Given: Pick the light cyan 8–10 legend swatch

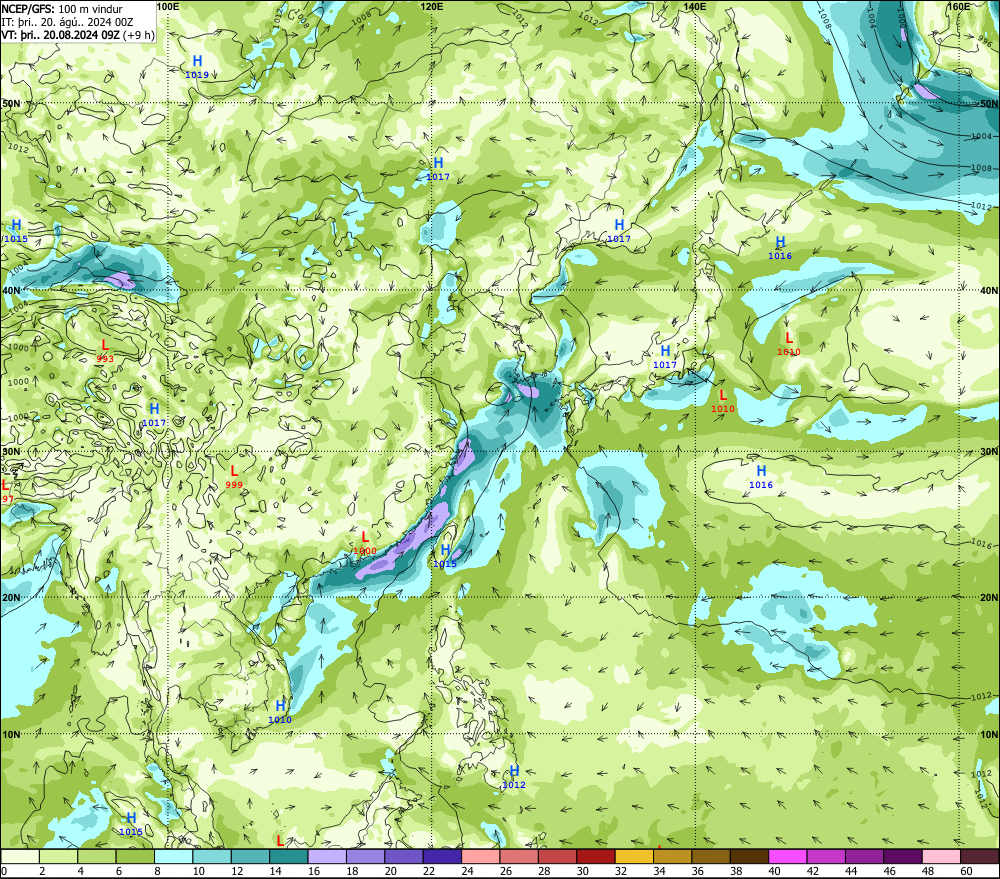Looking at the screenshot, I should click(173, 856).
